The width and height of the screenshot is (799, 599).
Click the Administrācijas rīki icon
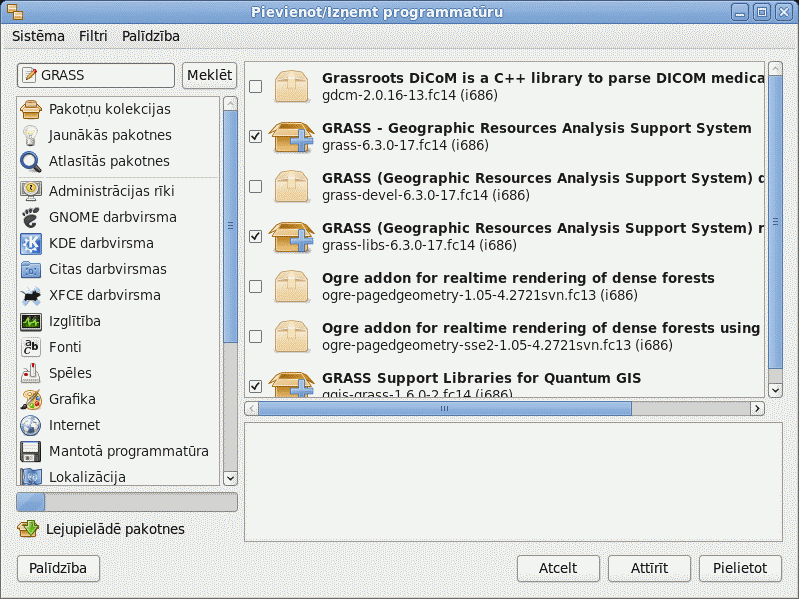coord(31,191)
